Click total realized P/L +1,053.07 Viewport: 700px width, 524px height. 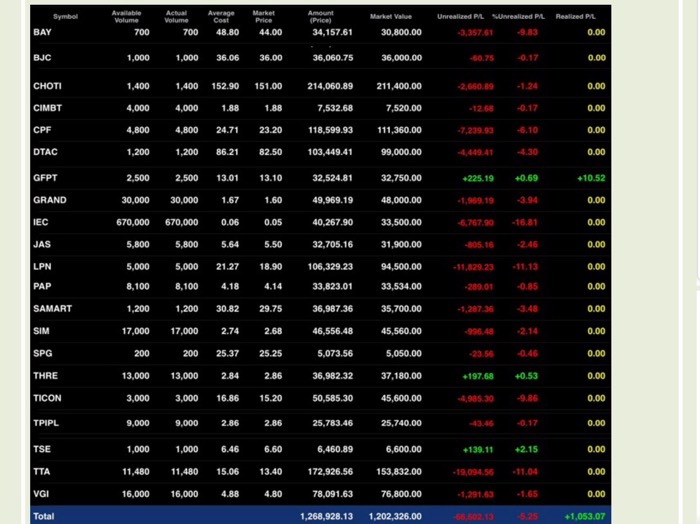point(585,516)
